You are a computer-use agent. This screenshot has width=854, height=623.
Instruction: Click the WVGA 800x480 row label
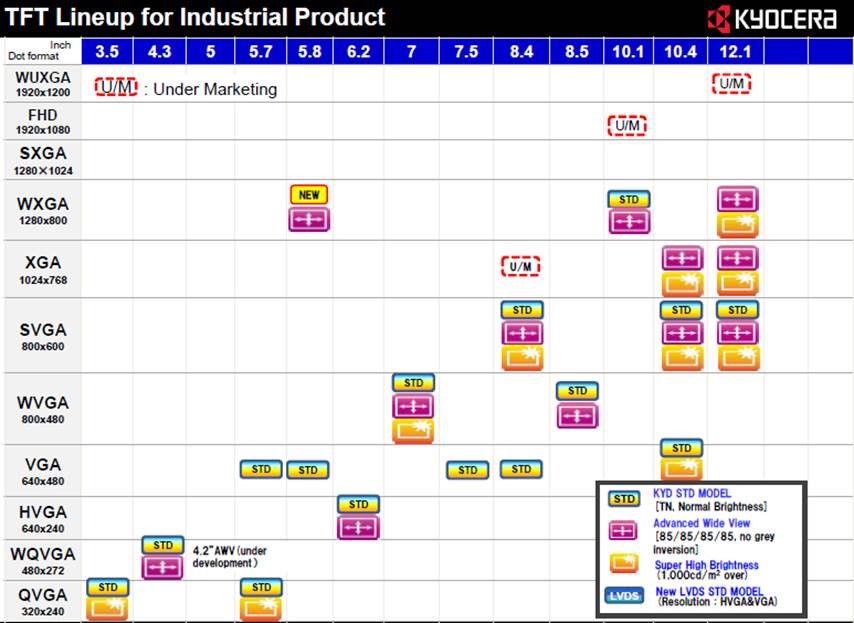[x=41, y=408]
